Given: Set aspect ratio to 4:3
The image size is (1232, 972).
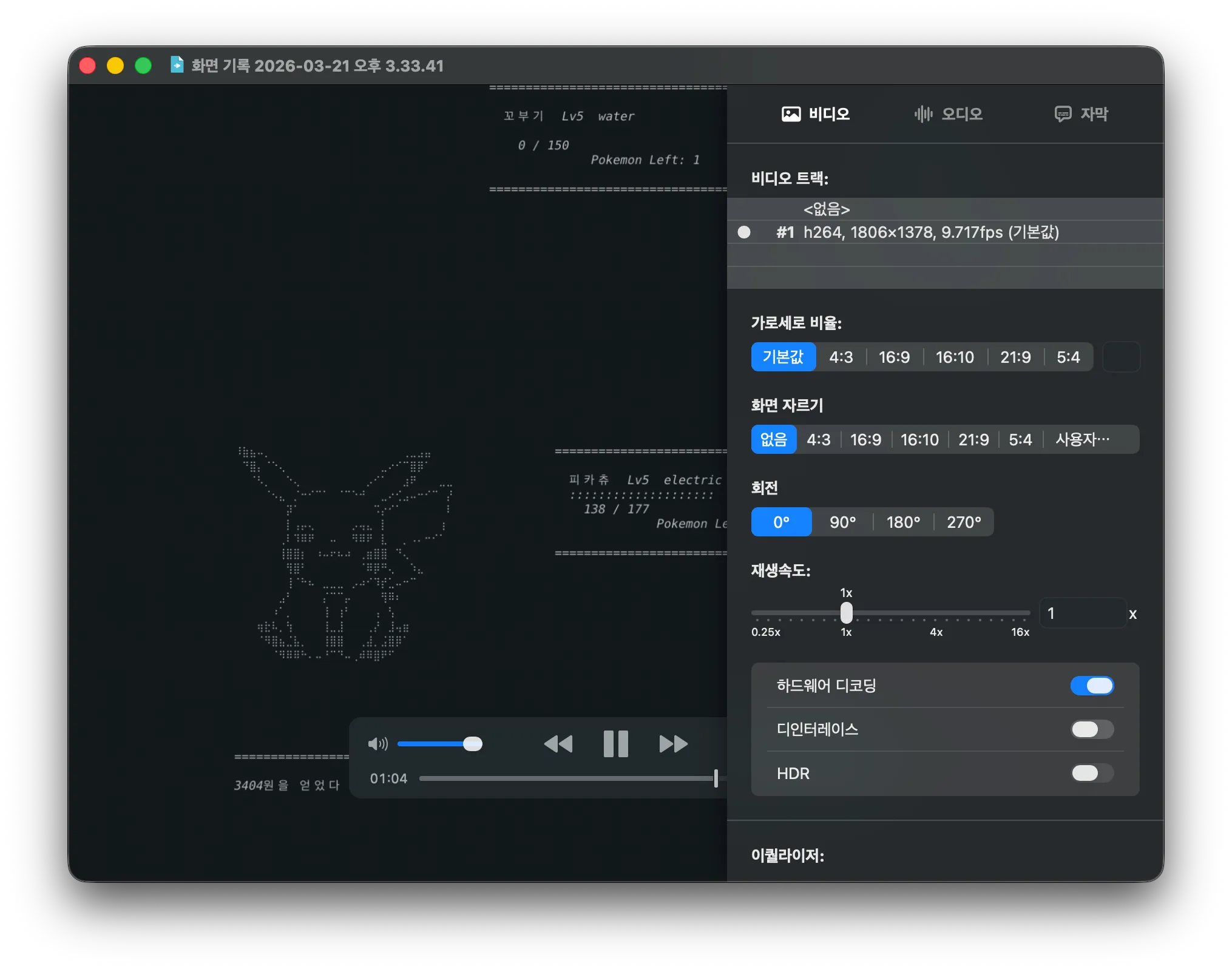Looking at the screenshot, I should [x=841, y=357].
